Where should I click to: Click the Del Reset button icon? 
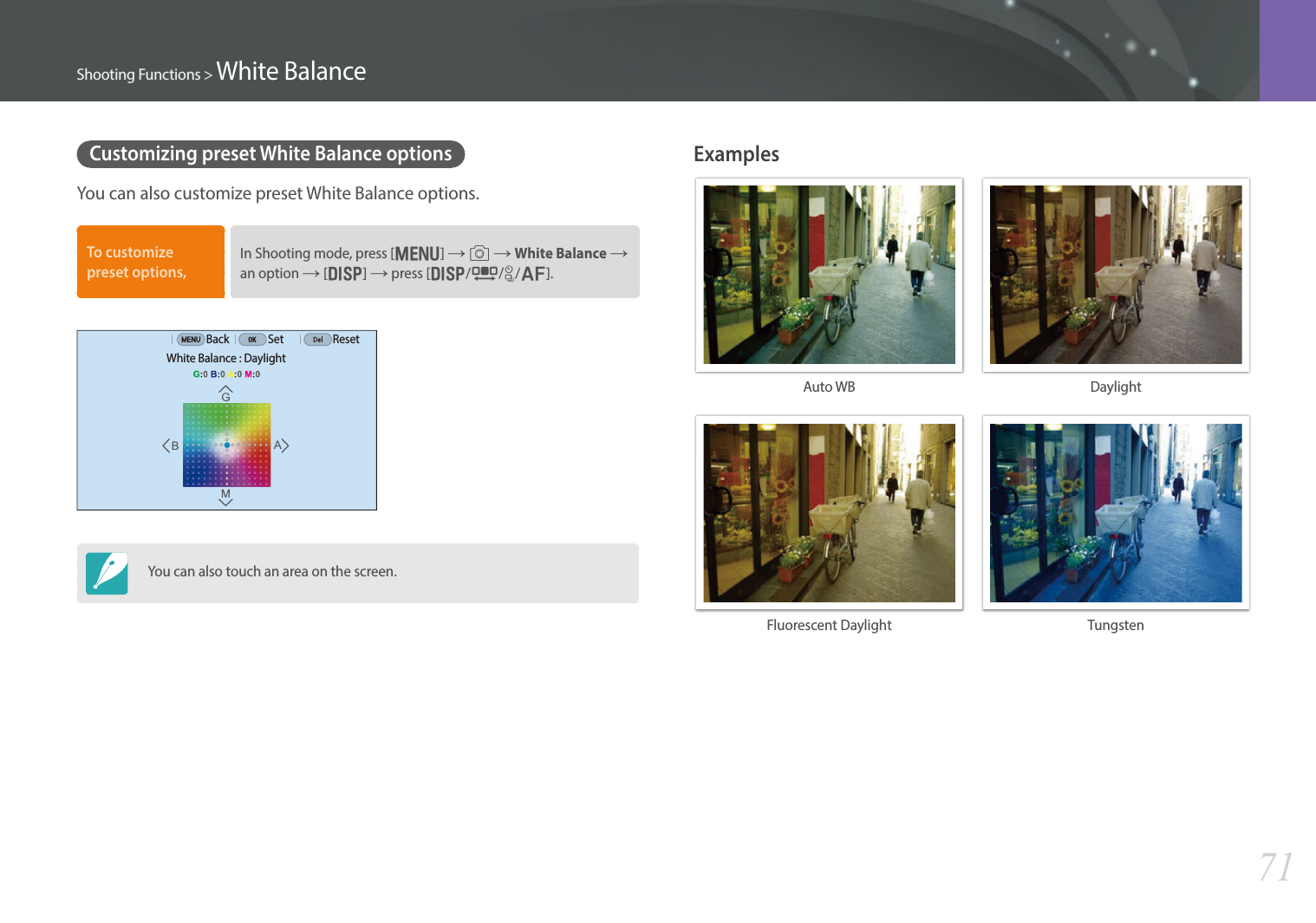coord(317,340)
